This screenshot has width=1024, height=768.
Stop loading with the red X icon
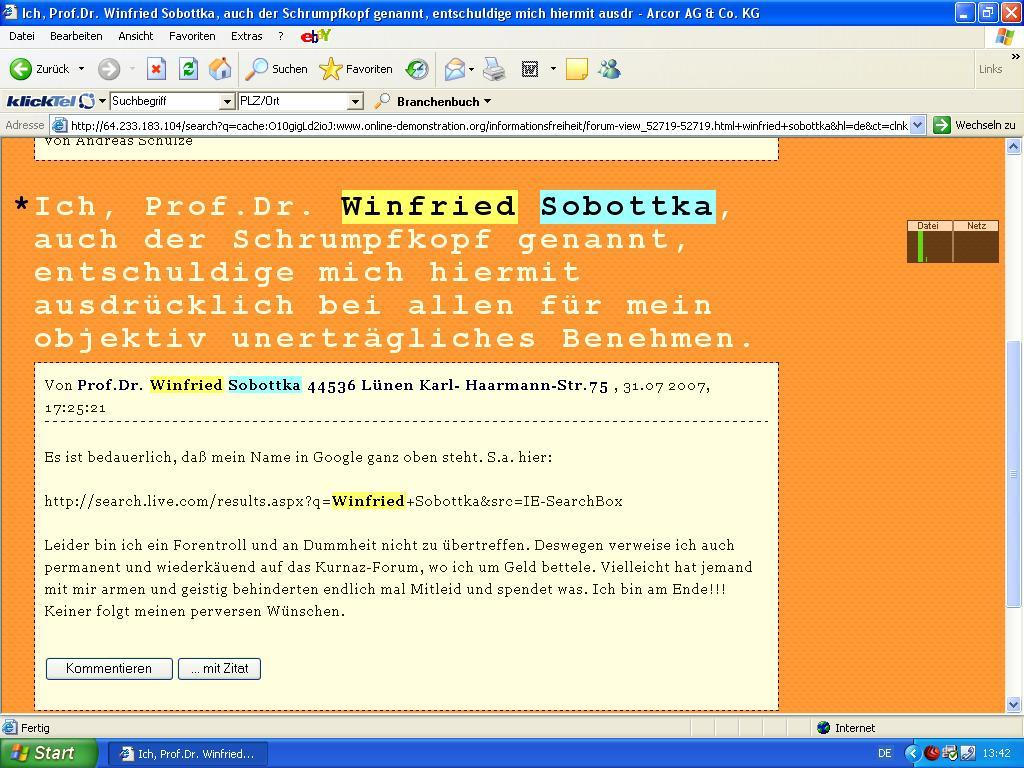[156, 69]
